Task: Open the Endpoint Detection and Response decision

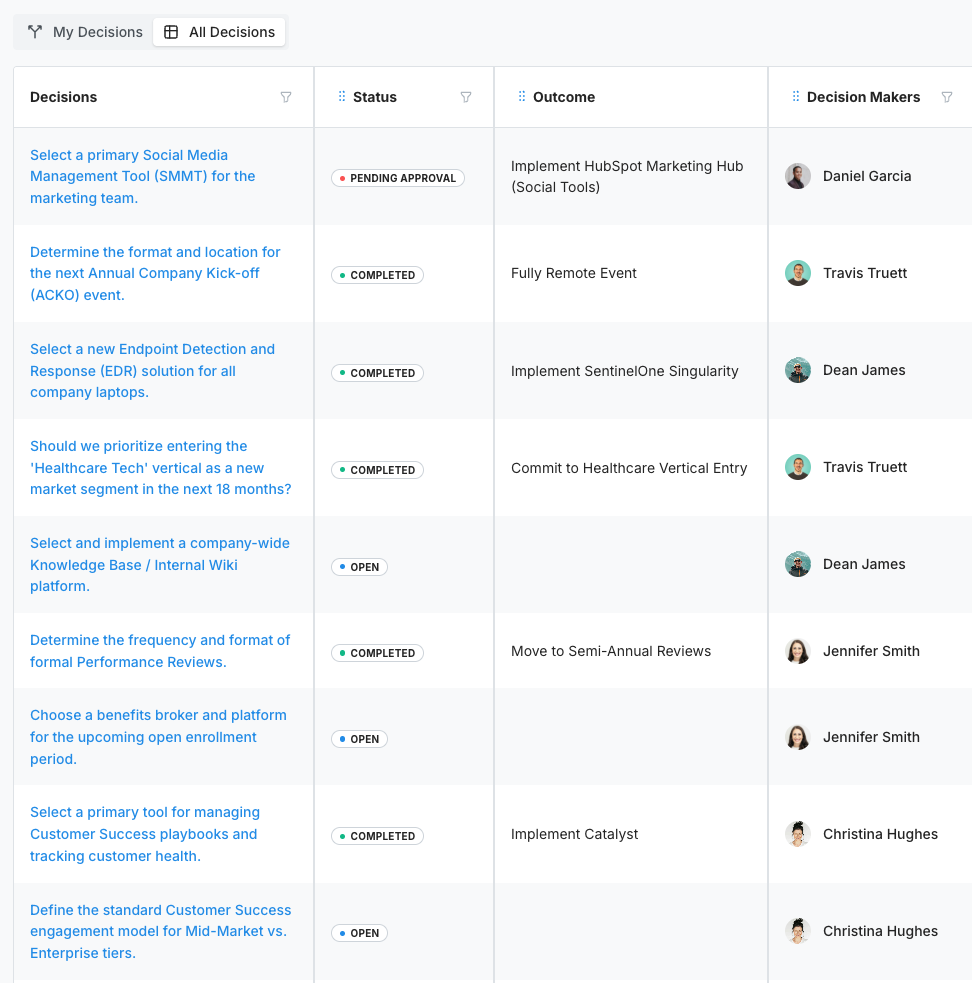Action: pyautogui.click(x=152, y=370)
